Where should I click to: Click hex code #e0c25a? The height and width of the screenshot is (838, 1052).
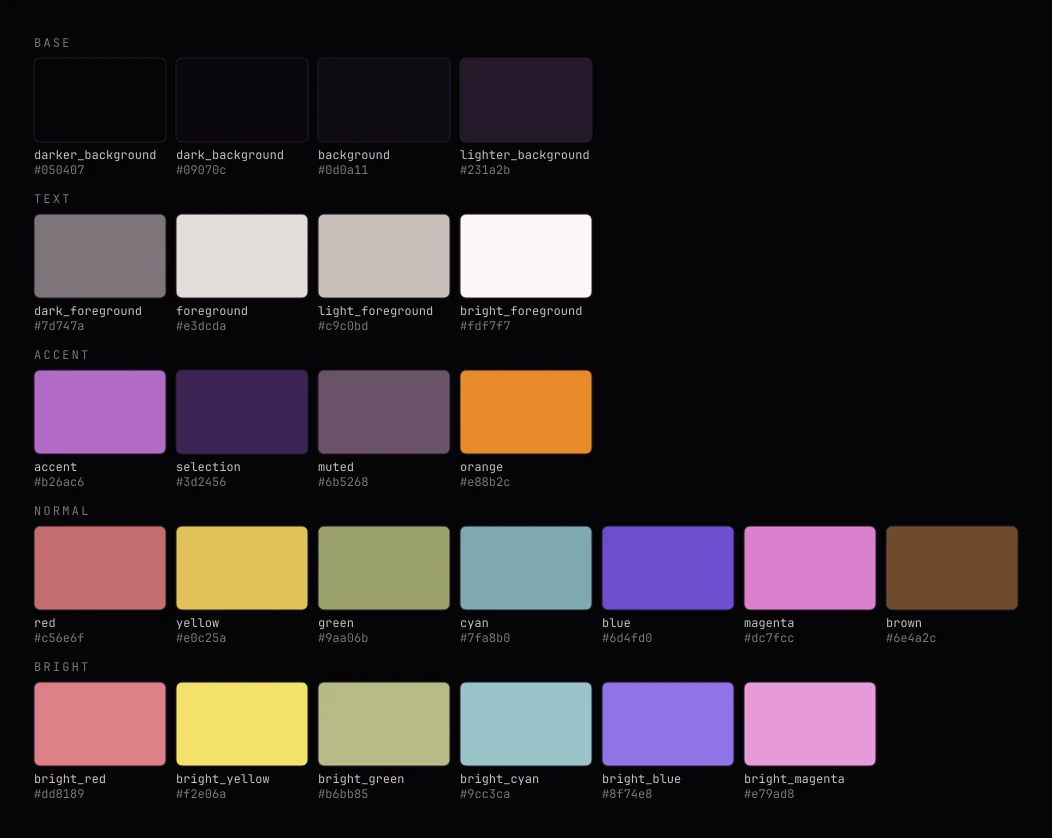(x=201, y=638)
